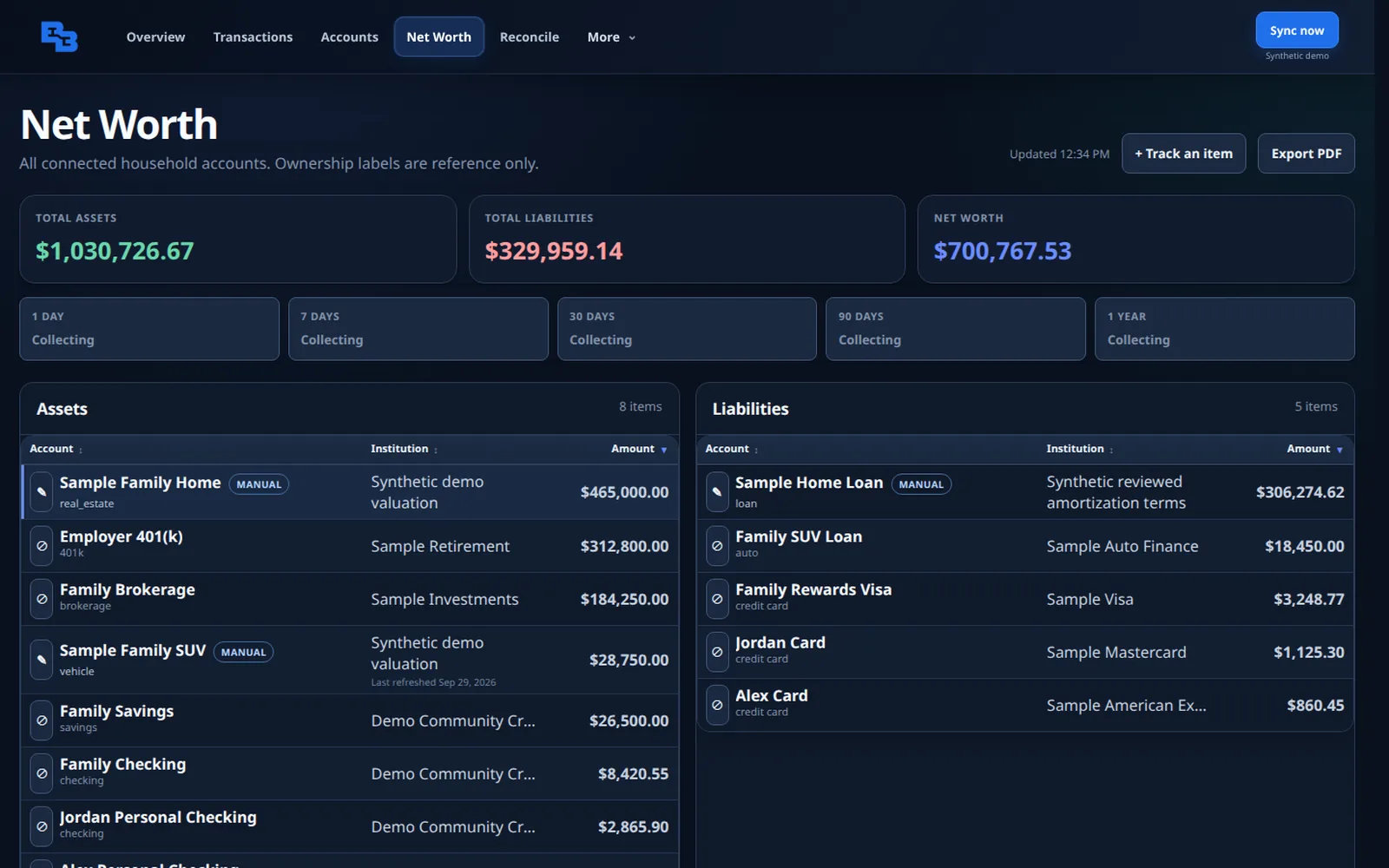Select the 30 Days change card
The height and width of the screenshot is (868, 1389).
pos(687,329)
